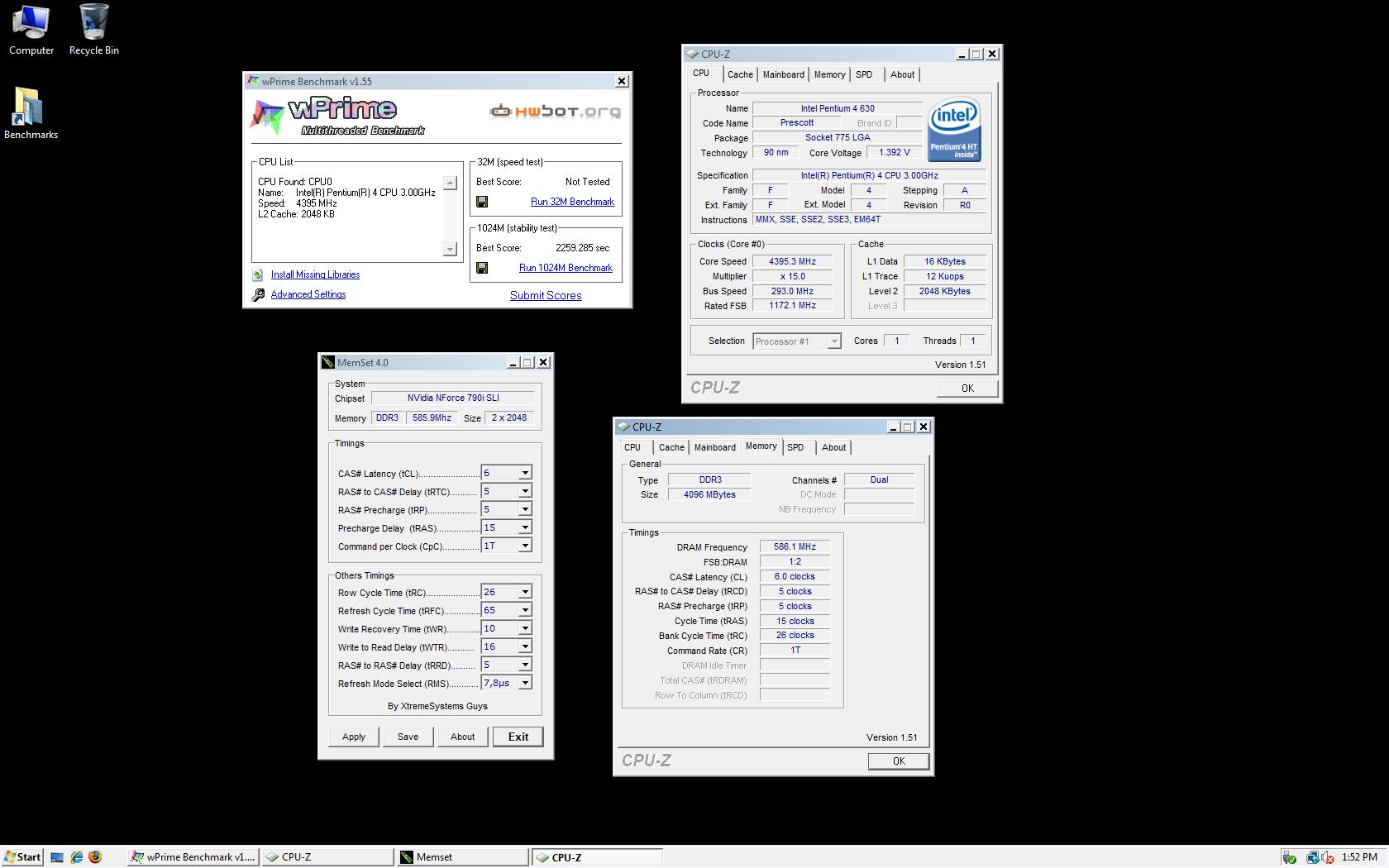This screenshot has width=1389, height=868.
Task: Click About button in MemSet
Action: (462, 737)
